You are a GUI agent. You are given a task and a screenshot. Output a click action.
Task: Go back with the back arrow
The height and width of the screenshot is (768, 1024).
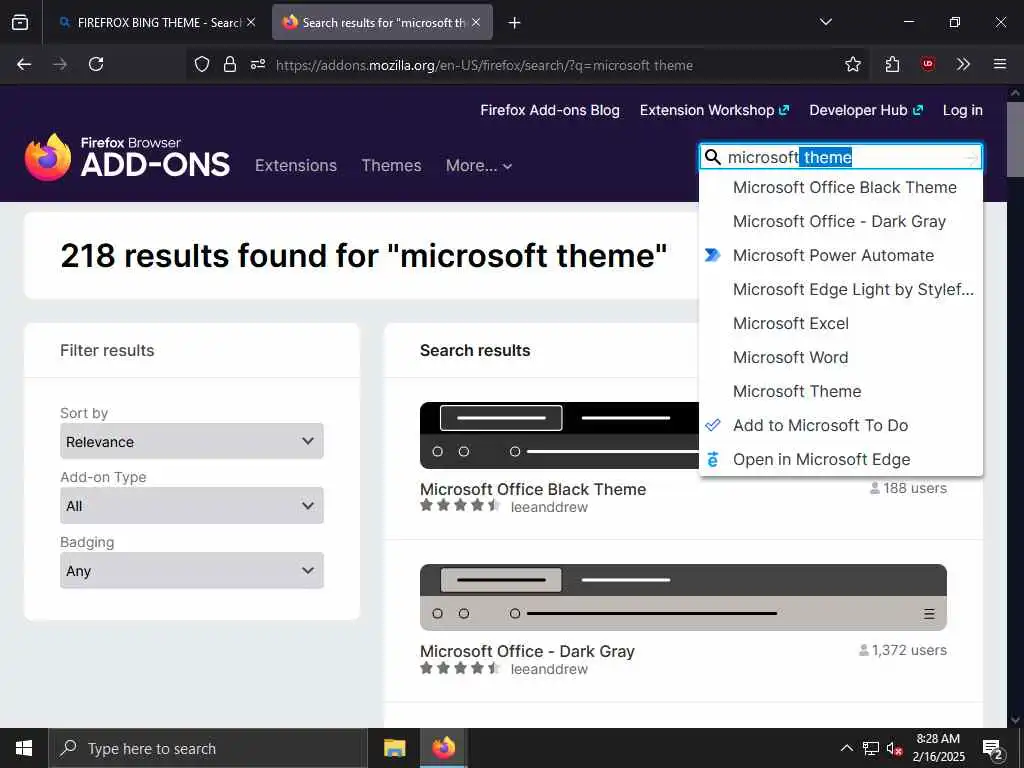tap(24, 64)
